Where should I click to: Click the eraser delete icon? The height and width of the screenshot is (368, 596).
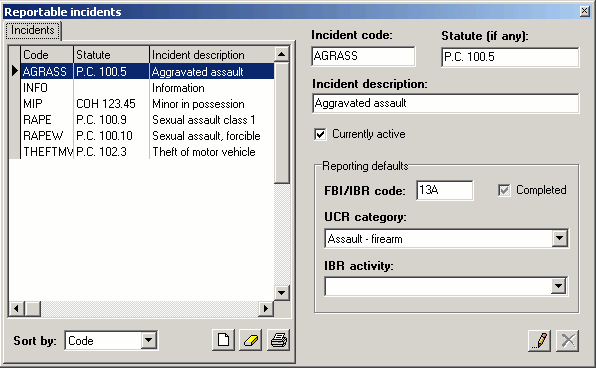coord(251,340)
